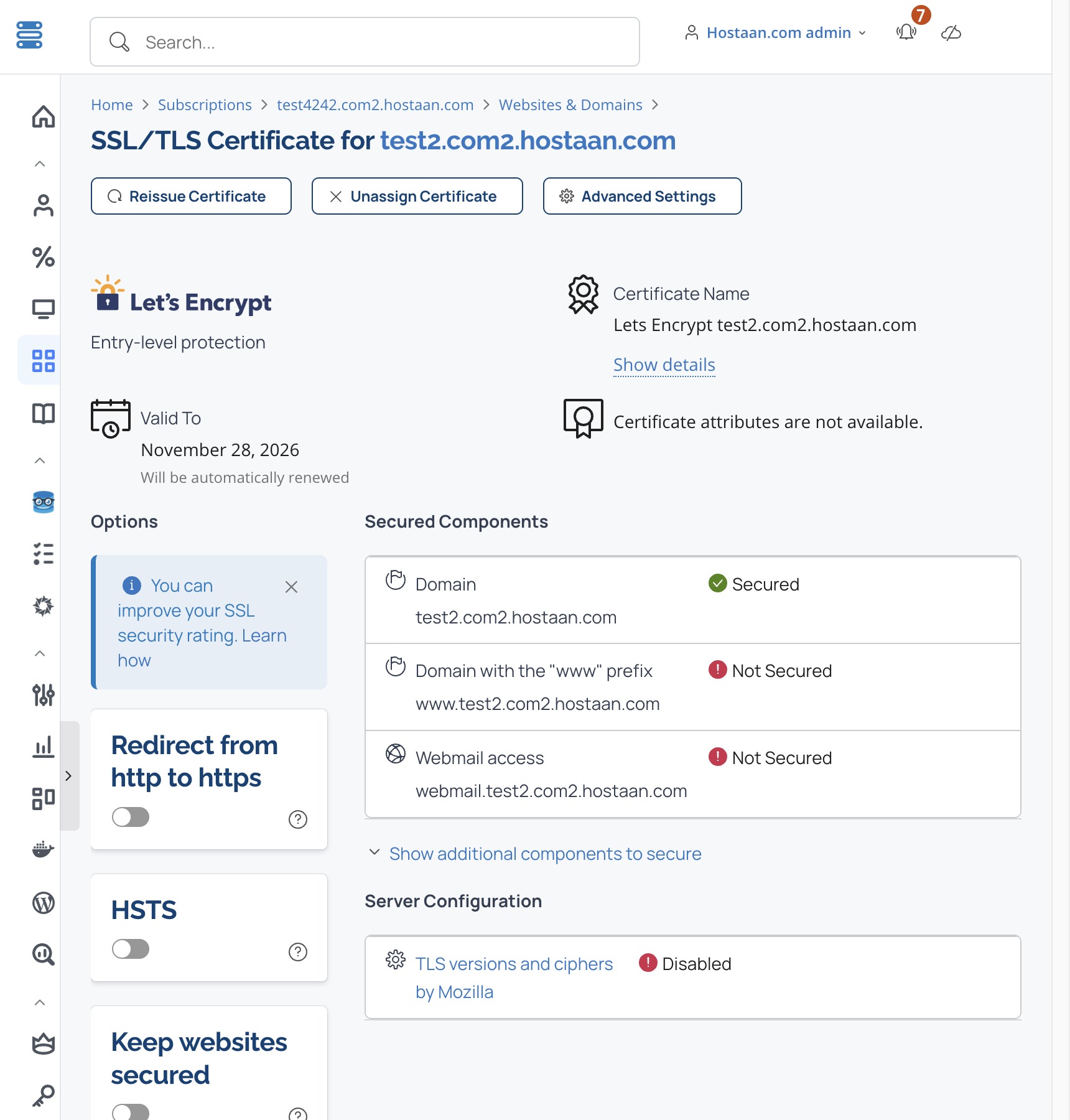The height and width of the screenshot is (1120, 1070).
Task: Click the cloud-off icon in header
Action: [951, 32]
